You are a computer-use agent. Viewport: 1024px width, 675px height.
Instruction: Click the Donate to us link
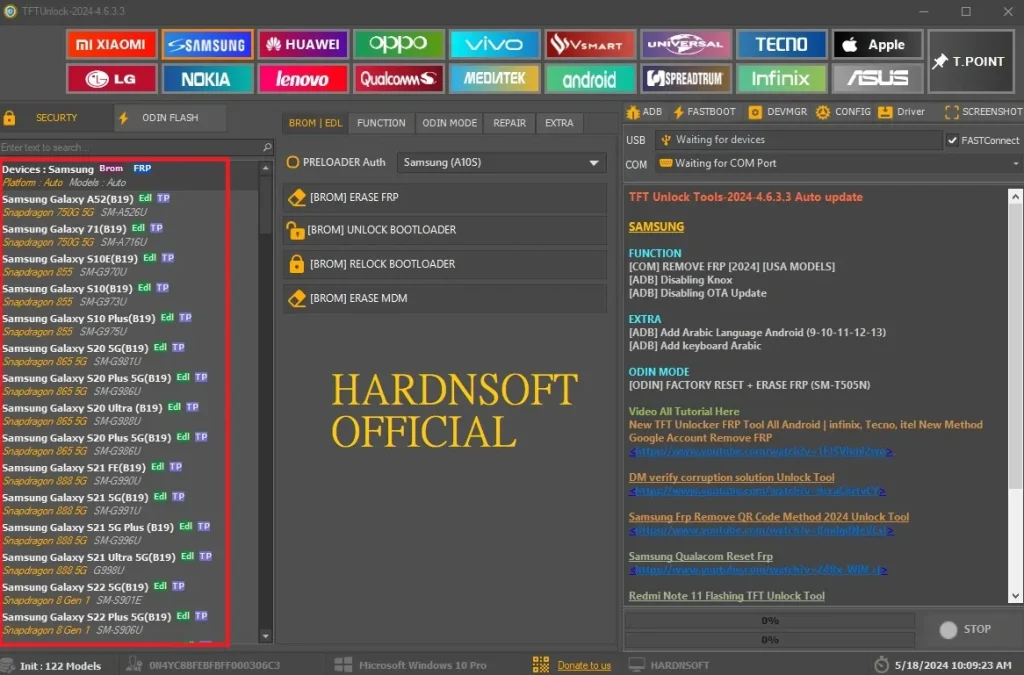[x=584, y=666]
